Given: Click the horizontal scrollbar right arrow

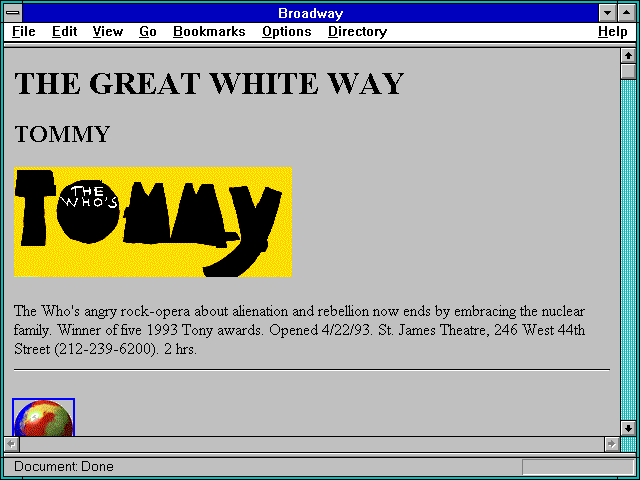Looking at the screenshot, I should pos(611,444).
